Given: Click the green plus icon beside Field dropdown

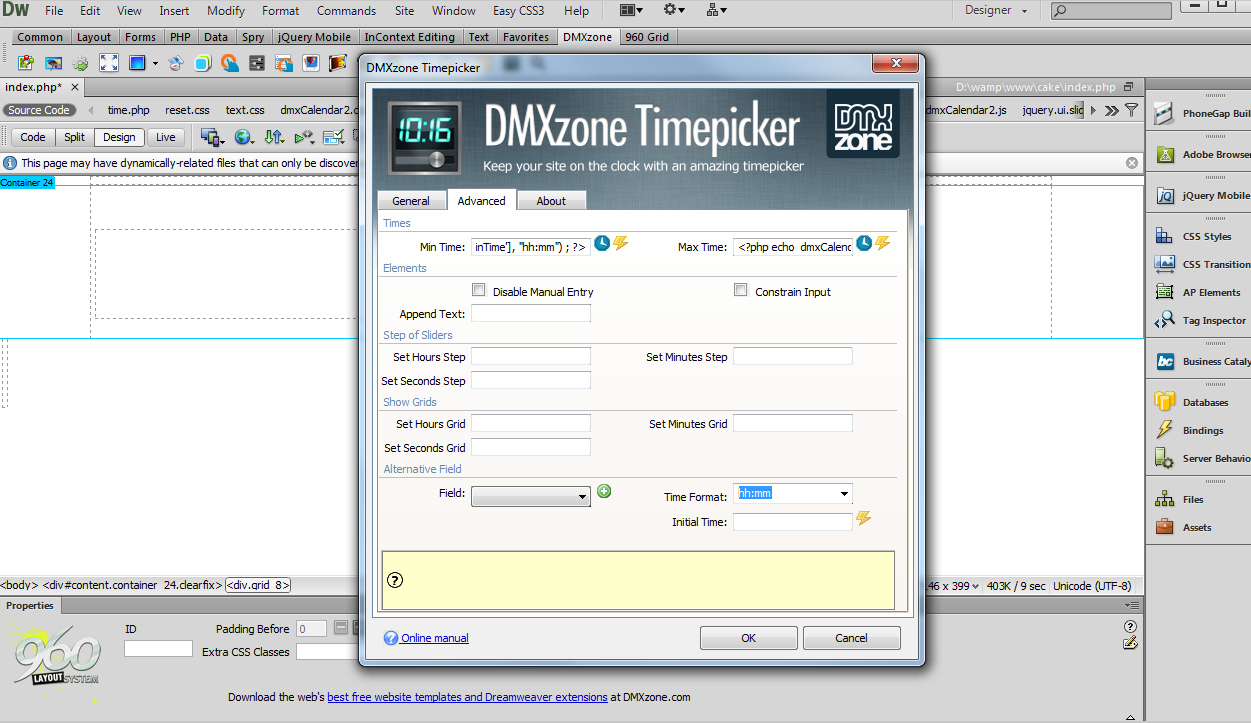Looking at the screenshot, I should [604, 491].
